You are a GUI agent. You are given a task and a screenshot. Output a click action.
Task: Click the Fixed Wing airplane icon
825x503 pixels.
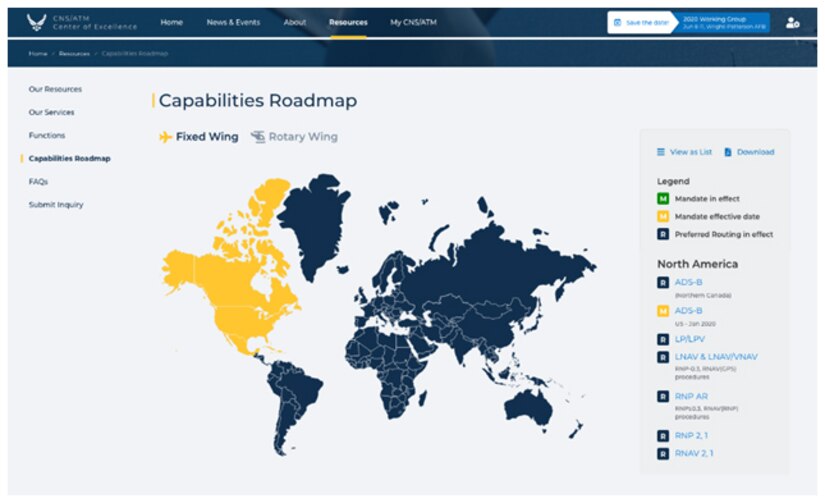pyautogui.click(x=166, y=137)
